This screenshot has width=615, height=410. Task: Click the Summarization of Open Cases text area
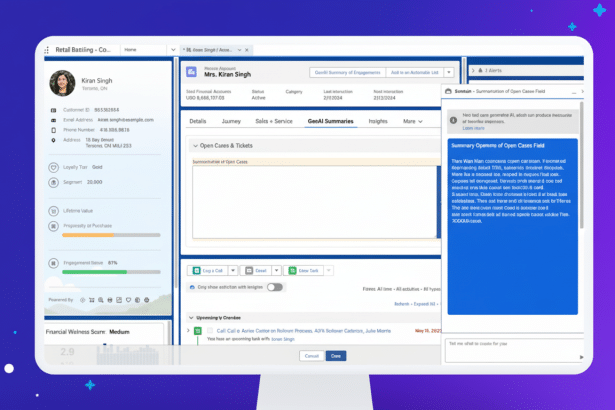click(315, 202)
